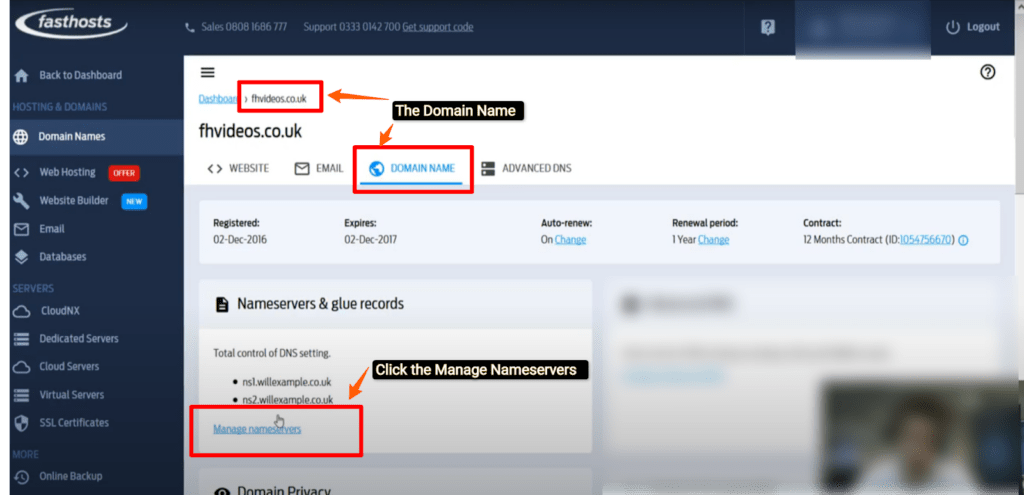Click the Dedicated Servers list icon
This screenshot has width=1024, height=495.
pyautogui.click(x=22, y=339)
